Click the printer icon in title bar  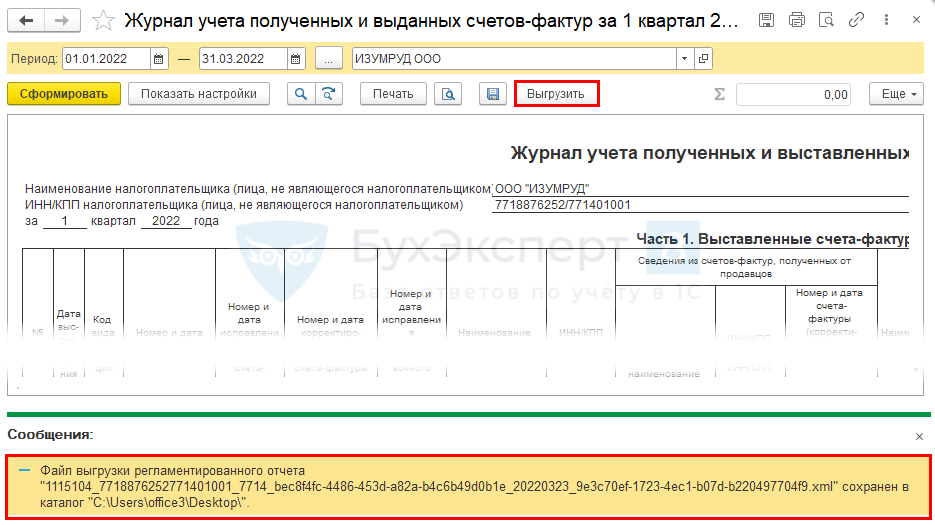(796, 20)
